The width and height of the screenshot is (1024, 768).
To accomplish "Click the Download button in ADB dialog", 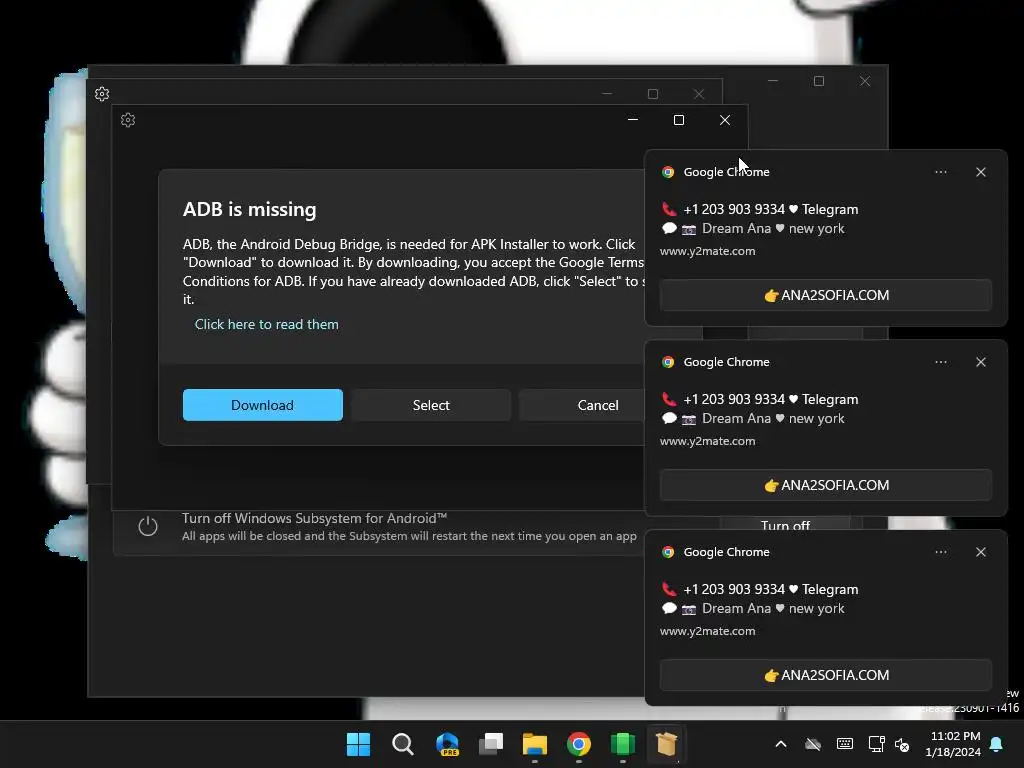I will [x=263, y=405].
